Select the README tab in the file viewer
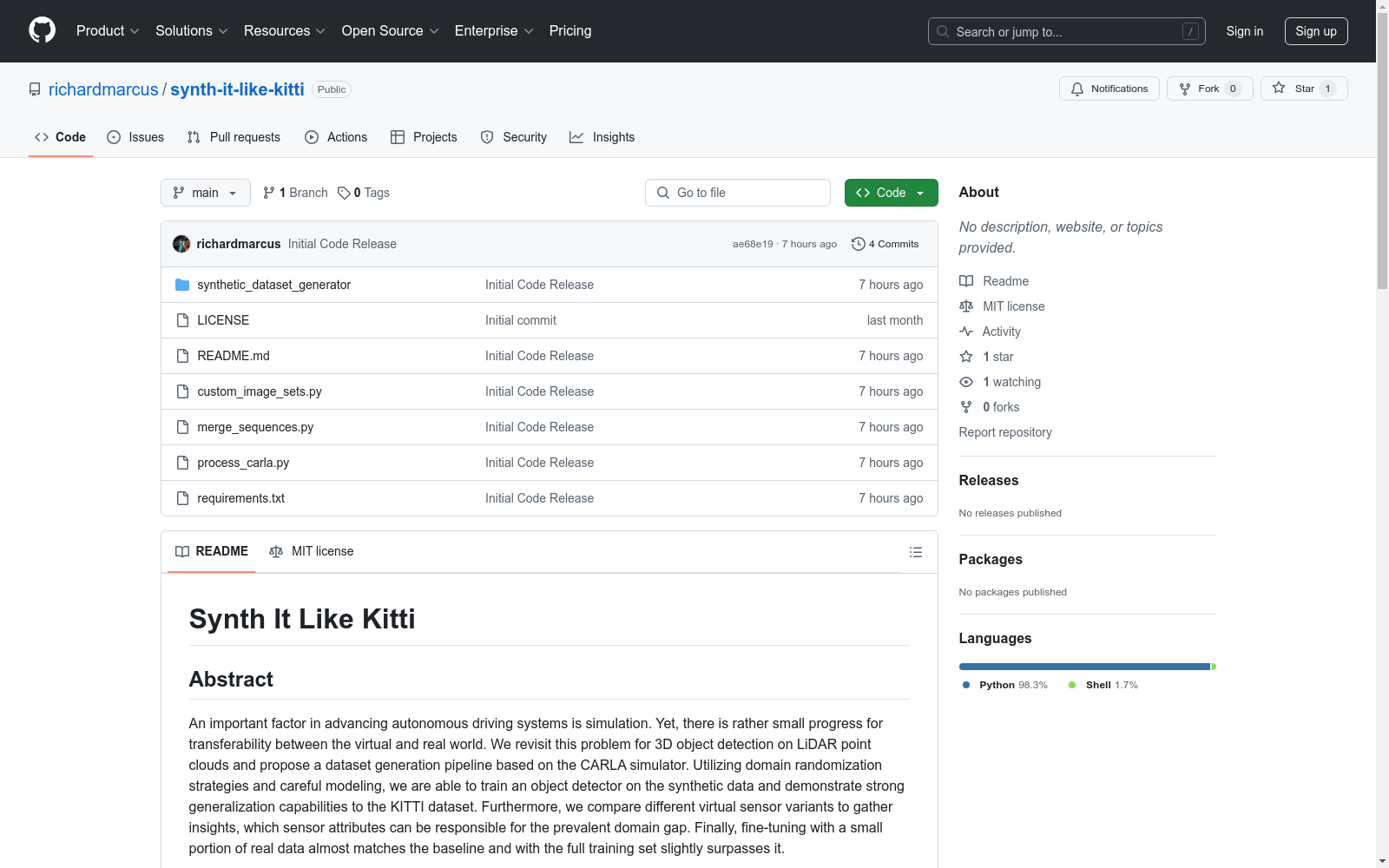The image size is (1389, 868). [x=212, y=551]
